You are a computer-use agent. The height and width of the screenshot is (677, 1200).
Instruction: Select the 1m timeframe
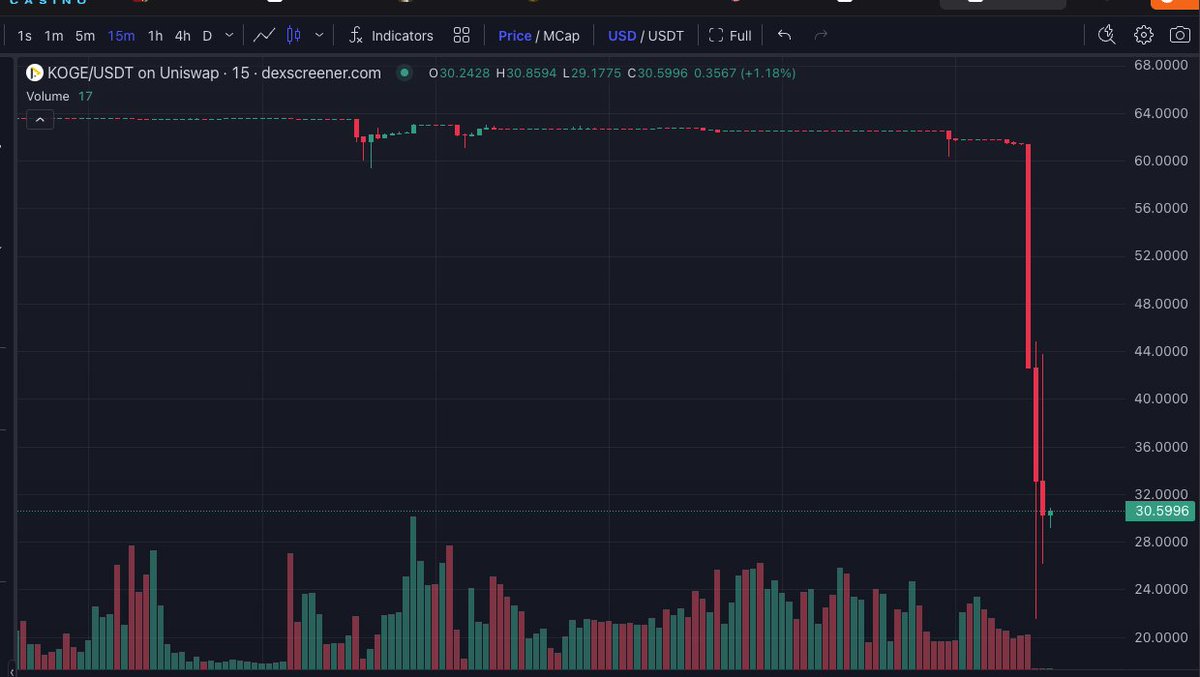[53, 35]
